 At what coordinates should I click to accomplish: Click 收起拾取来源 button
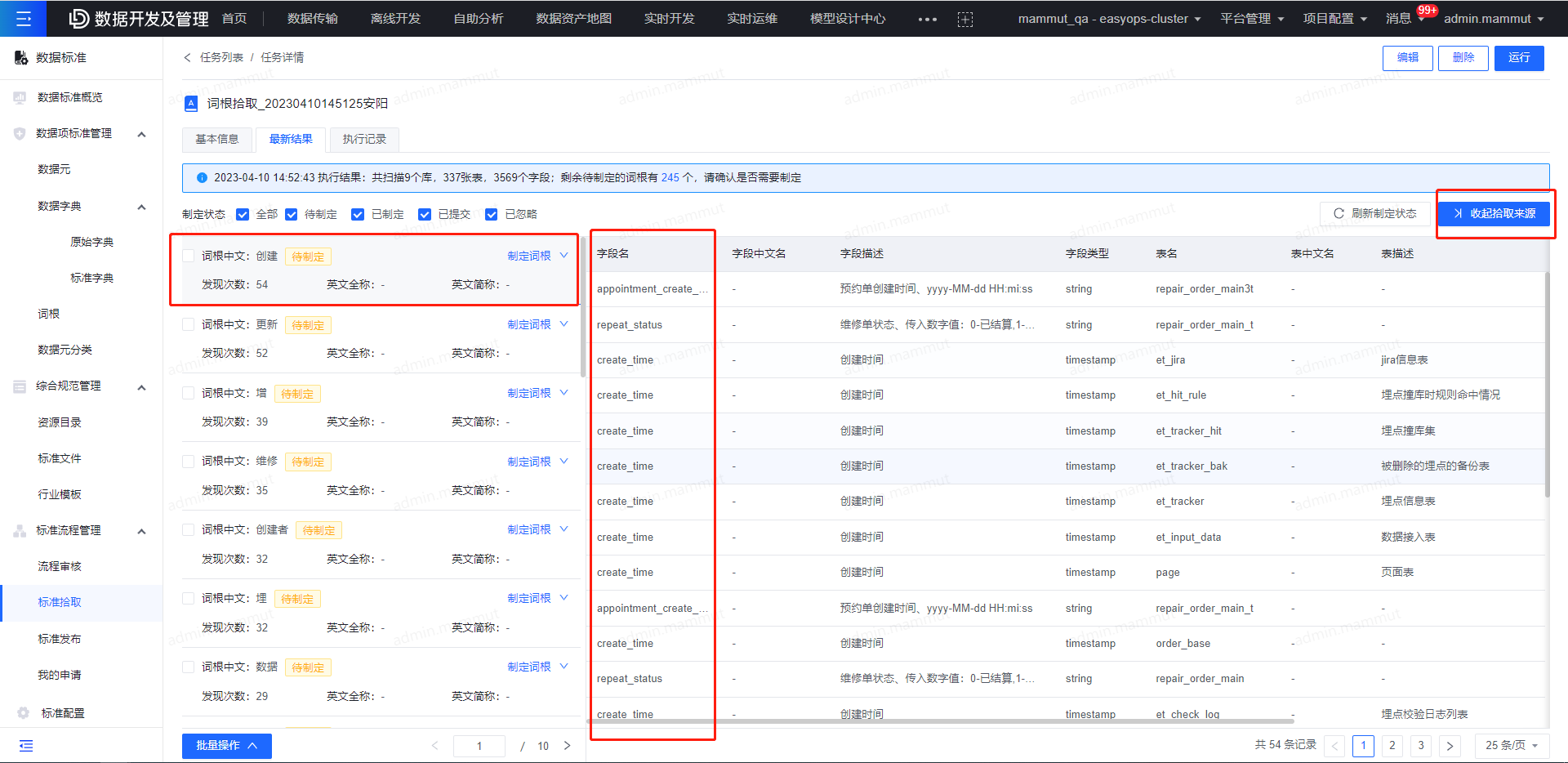[x=1494, y=214]
